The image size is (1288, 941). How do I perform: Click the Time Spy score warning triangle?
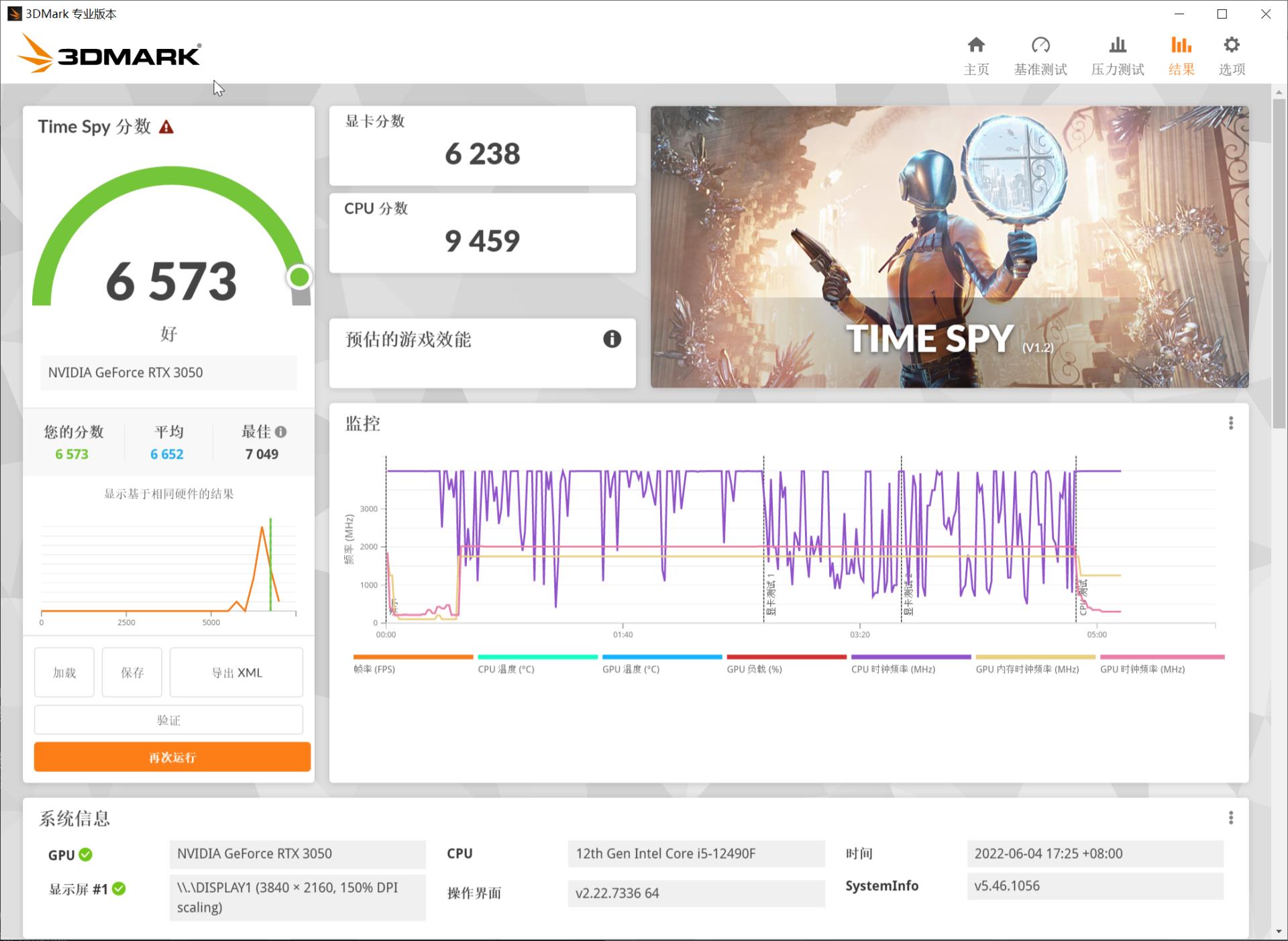pos(166,127)
